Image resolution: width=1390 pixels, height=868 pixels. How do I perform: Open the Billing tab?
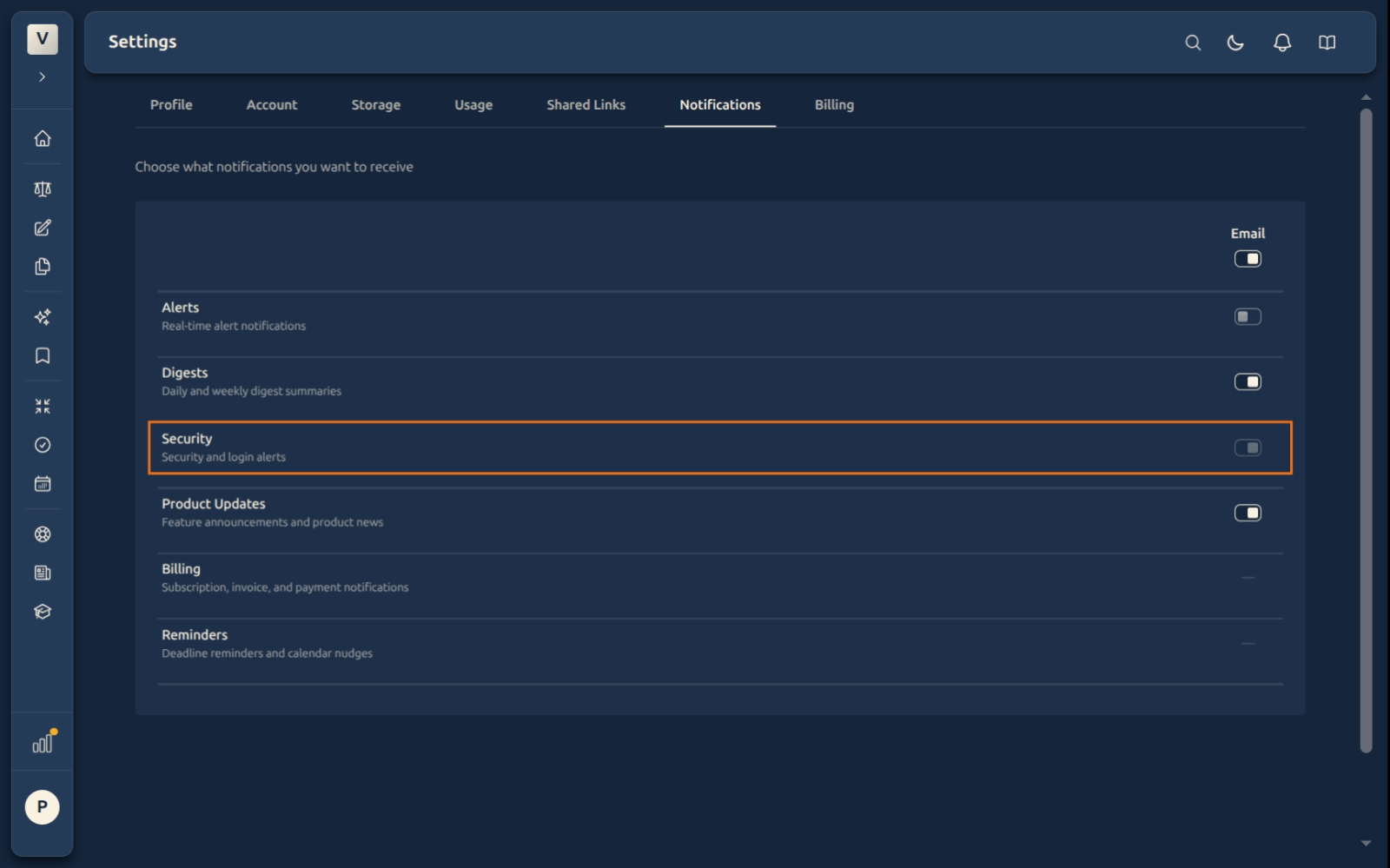pyautogui.click(x=834, y=105)
